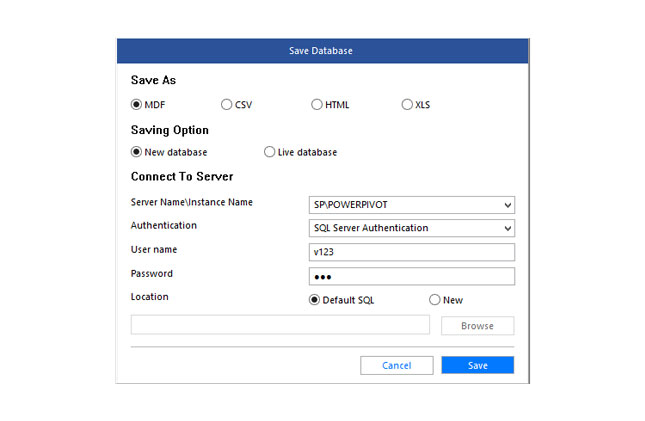
Task: Open the Server Name\Instance Name dropdown
Action: 412,205
